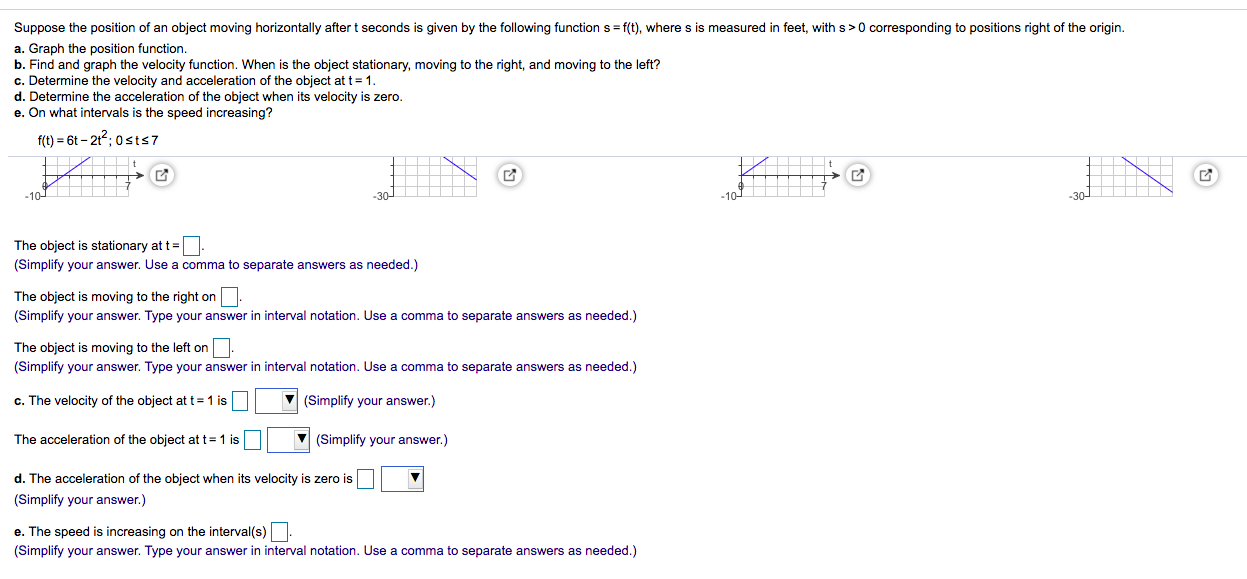Click the acceleration answer box in part d

coord(364,478)
